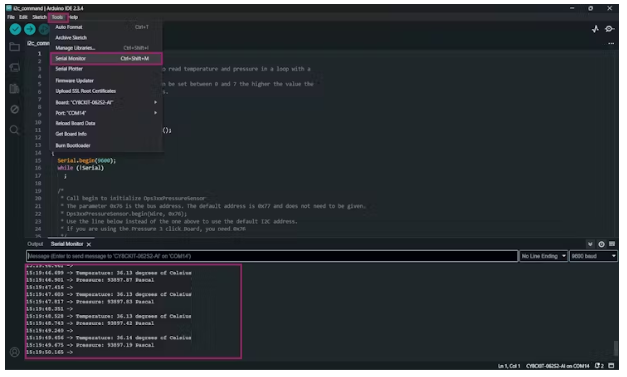Open the Sketchbook folder sidebar icon
Viewport: 627px width, 377px height.
click(14, 47)
